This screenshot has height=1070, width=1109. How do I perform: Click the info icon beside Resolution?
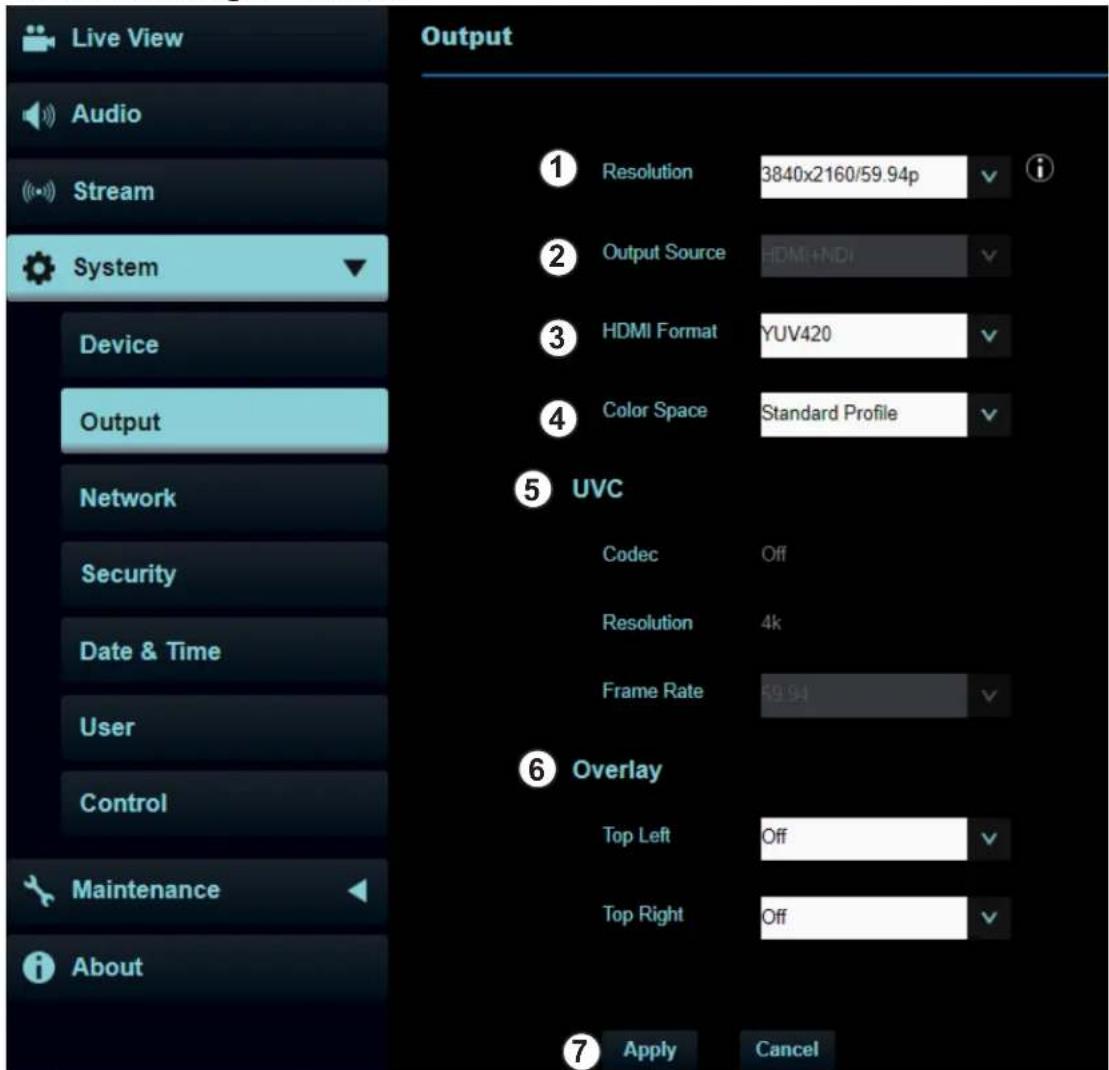pyautogui.click(x=1039, y=168)
